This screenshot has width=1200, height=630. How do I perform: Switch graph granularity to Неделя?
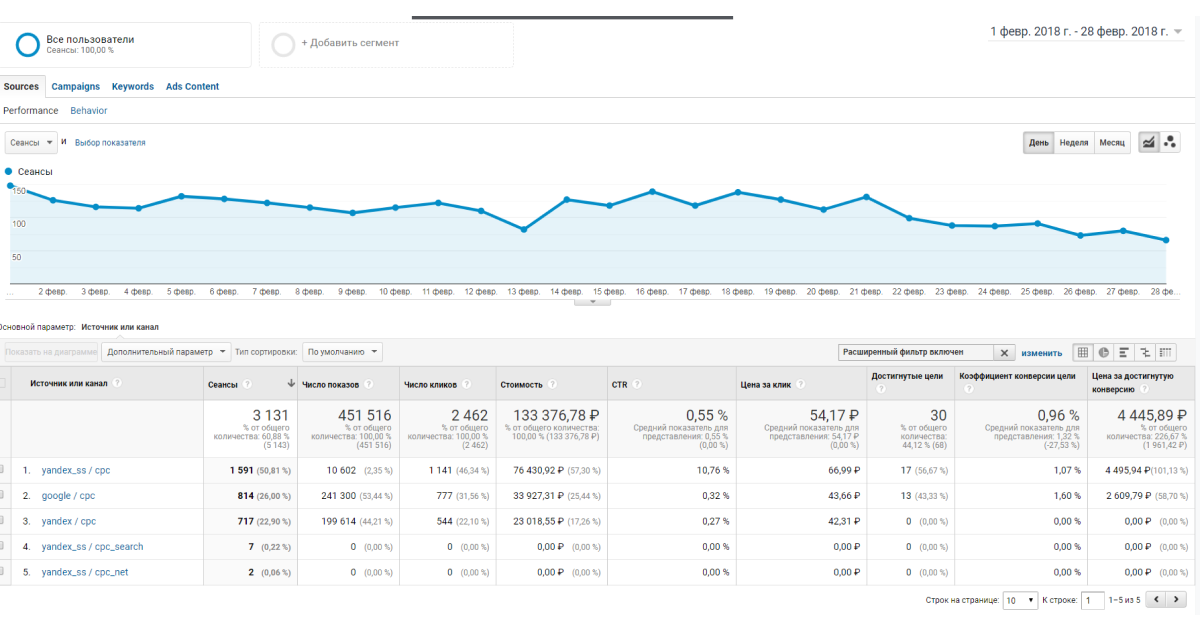[1073, 143]
